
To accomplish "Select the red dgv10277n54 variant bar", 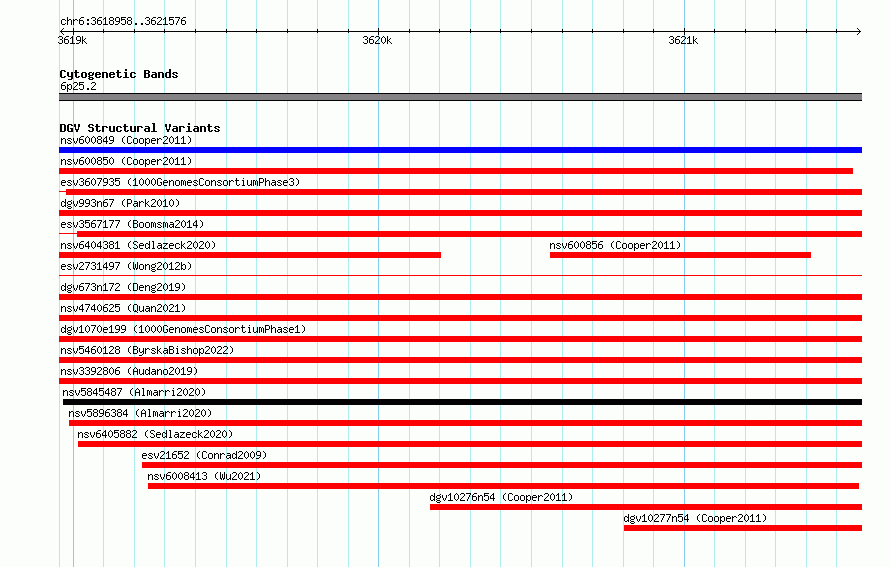I will [743, 528].
